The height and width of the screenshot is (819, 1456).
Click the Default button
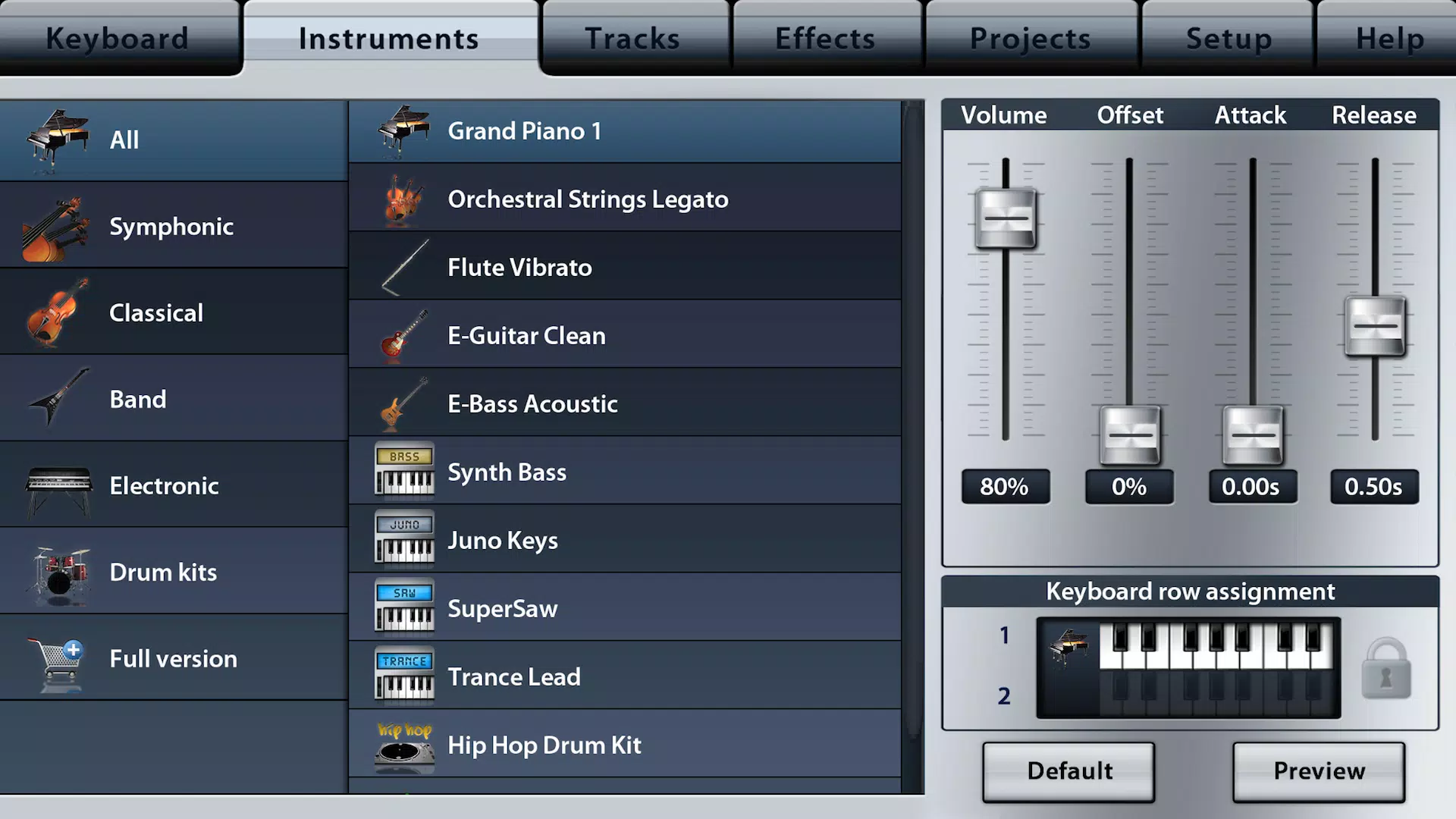(x=1069, y=770)
